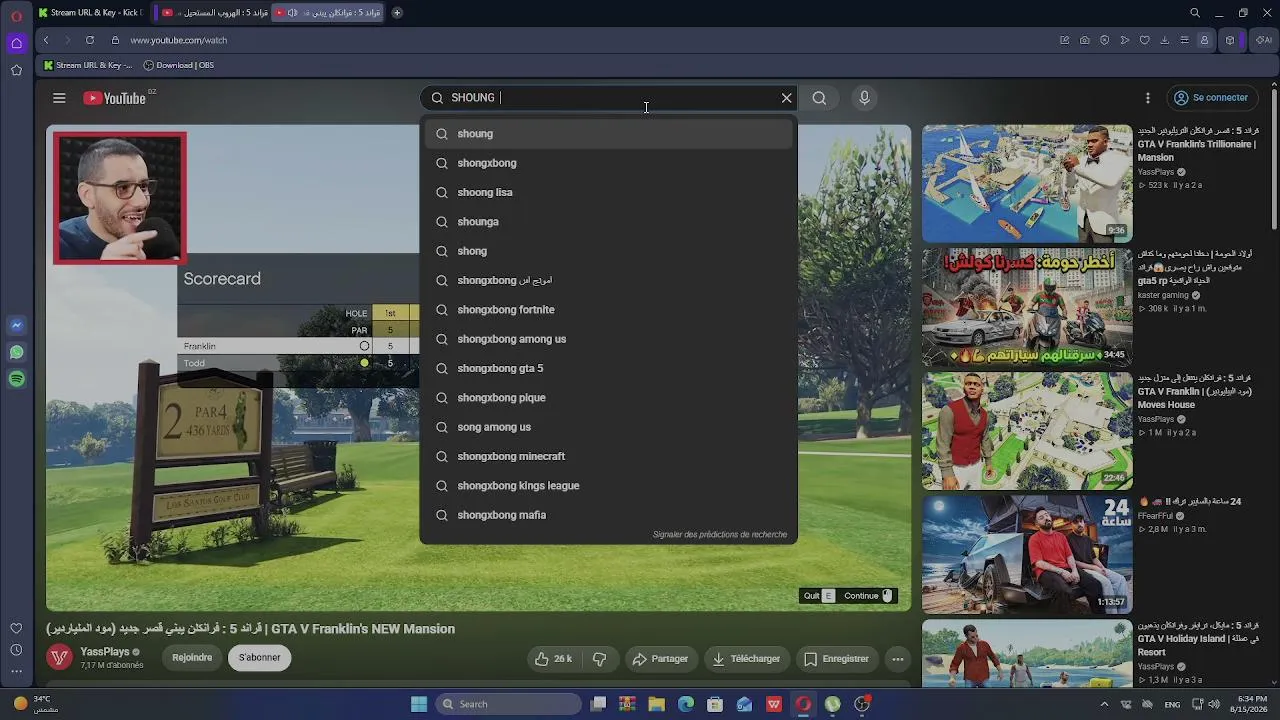Open sidebar three-dot settings

[x=16, y=670]
